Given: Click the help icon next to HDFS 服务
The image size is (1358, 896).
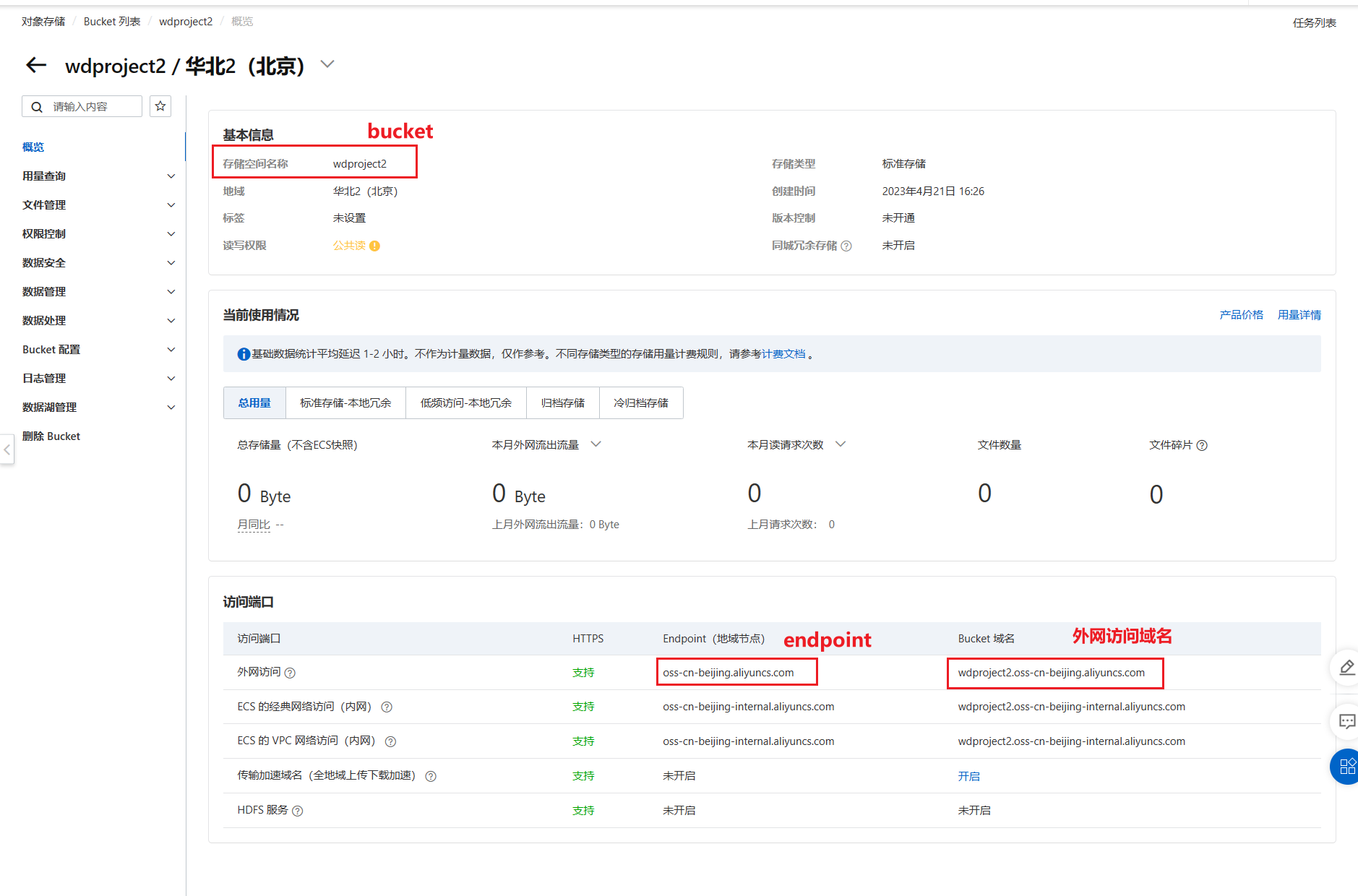Looking at the screenshot, I should [x=298, y=811].
